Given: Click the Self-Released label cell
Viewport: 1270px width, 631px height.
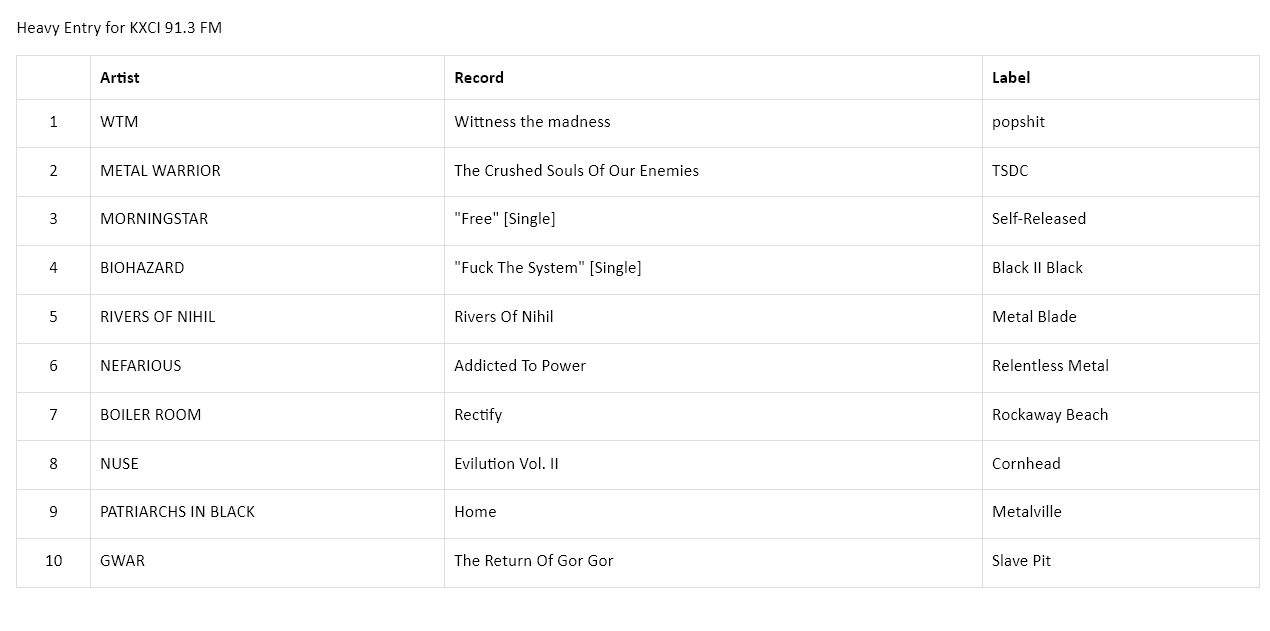Looking at the screenshot, I should (x=1120, y=219).
